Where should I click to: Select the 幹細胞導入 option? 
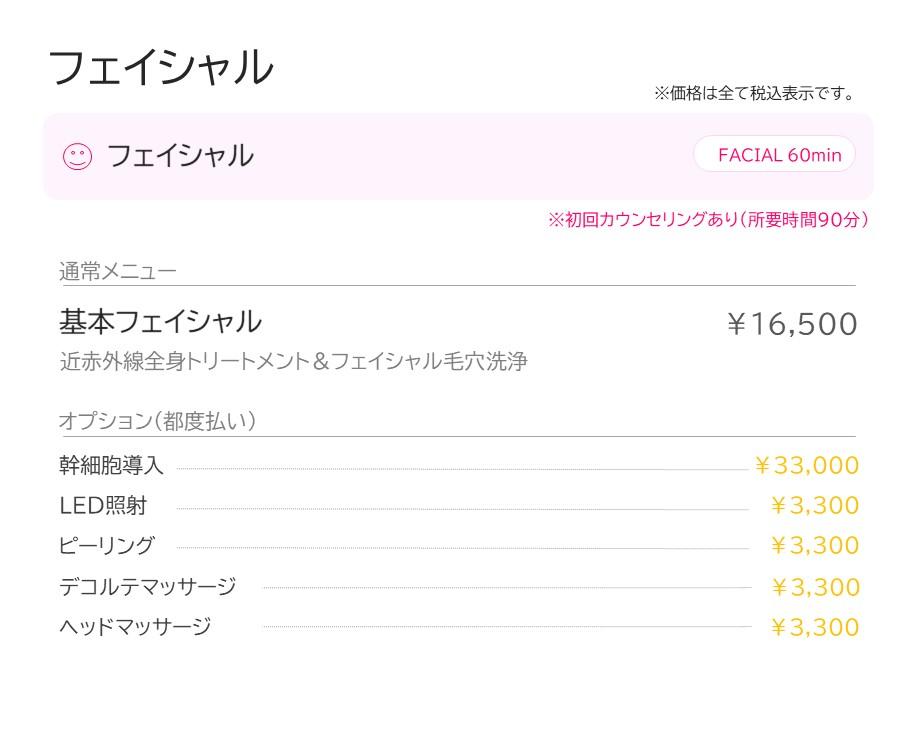pyautogui.click(x=111, y=466)
